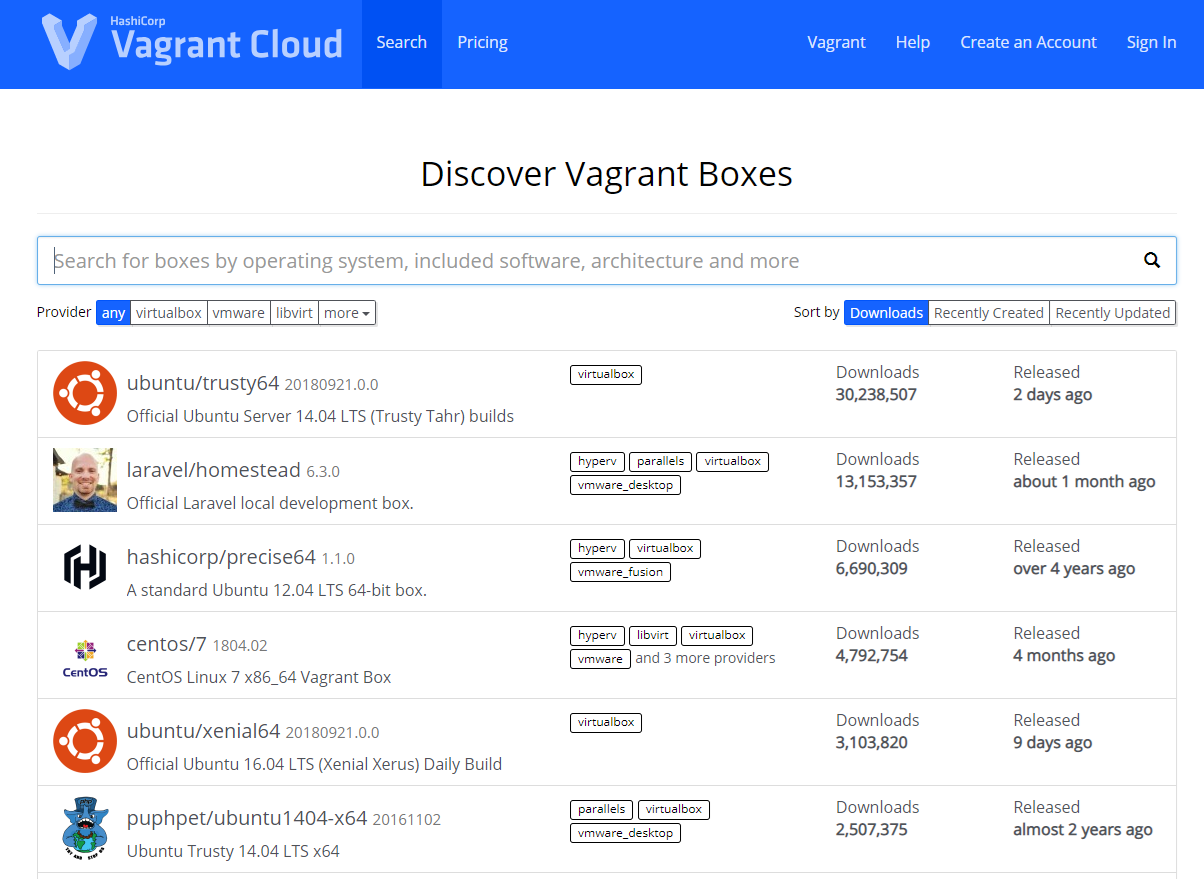Click virtualbox tag on ubuntu/xenial64 row
The height and width of the screenshot is (879, 1204).
tap(606, 723)
